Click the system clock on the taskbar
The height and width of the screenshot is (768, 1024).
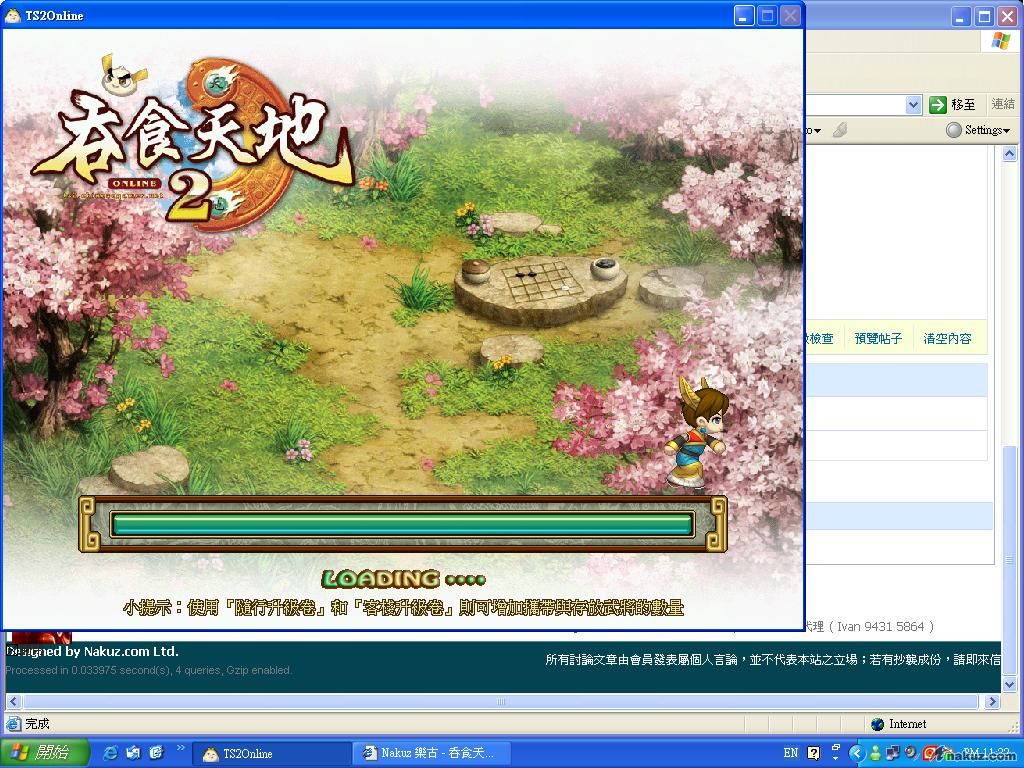(986, 753)
